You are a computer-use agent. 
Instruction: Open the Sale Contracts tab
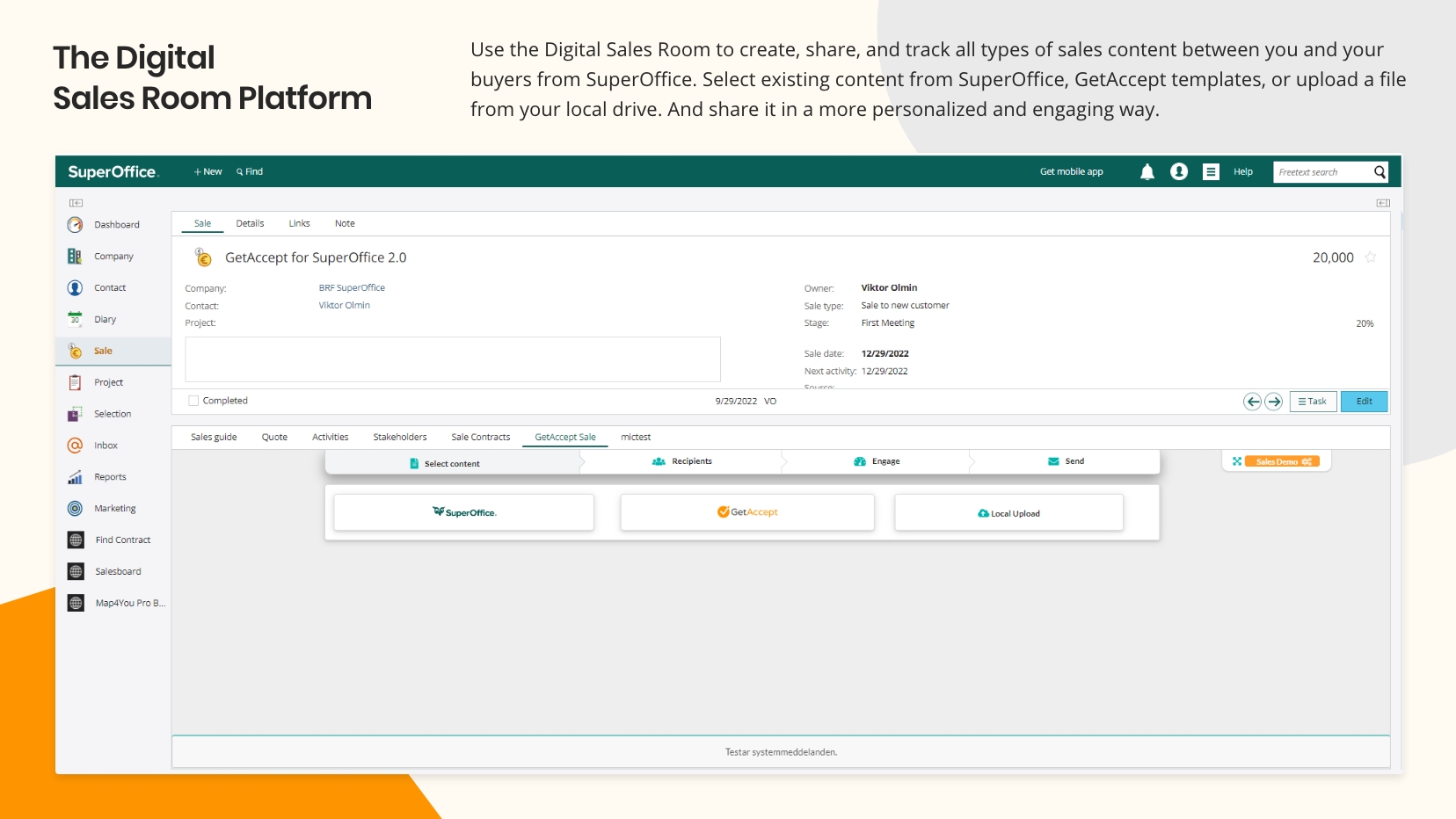[x=480, y=438]
